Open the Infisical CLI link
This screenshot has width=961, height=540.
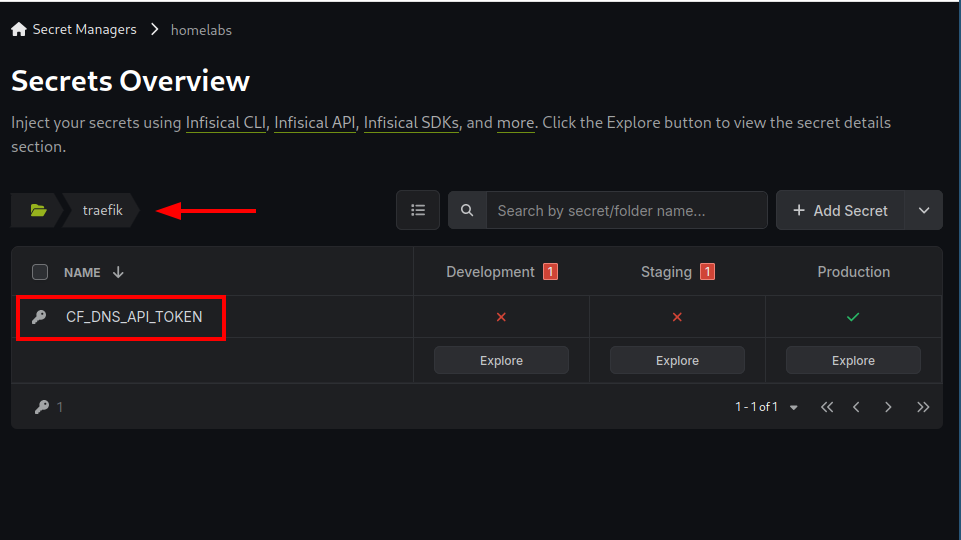point(226,123)
